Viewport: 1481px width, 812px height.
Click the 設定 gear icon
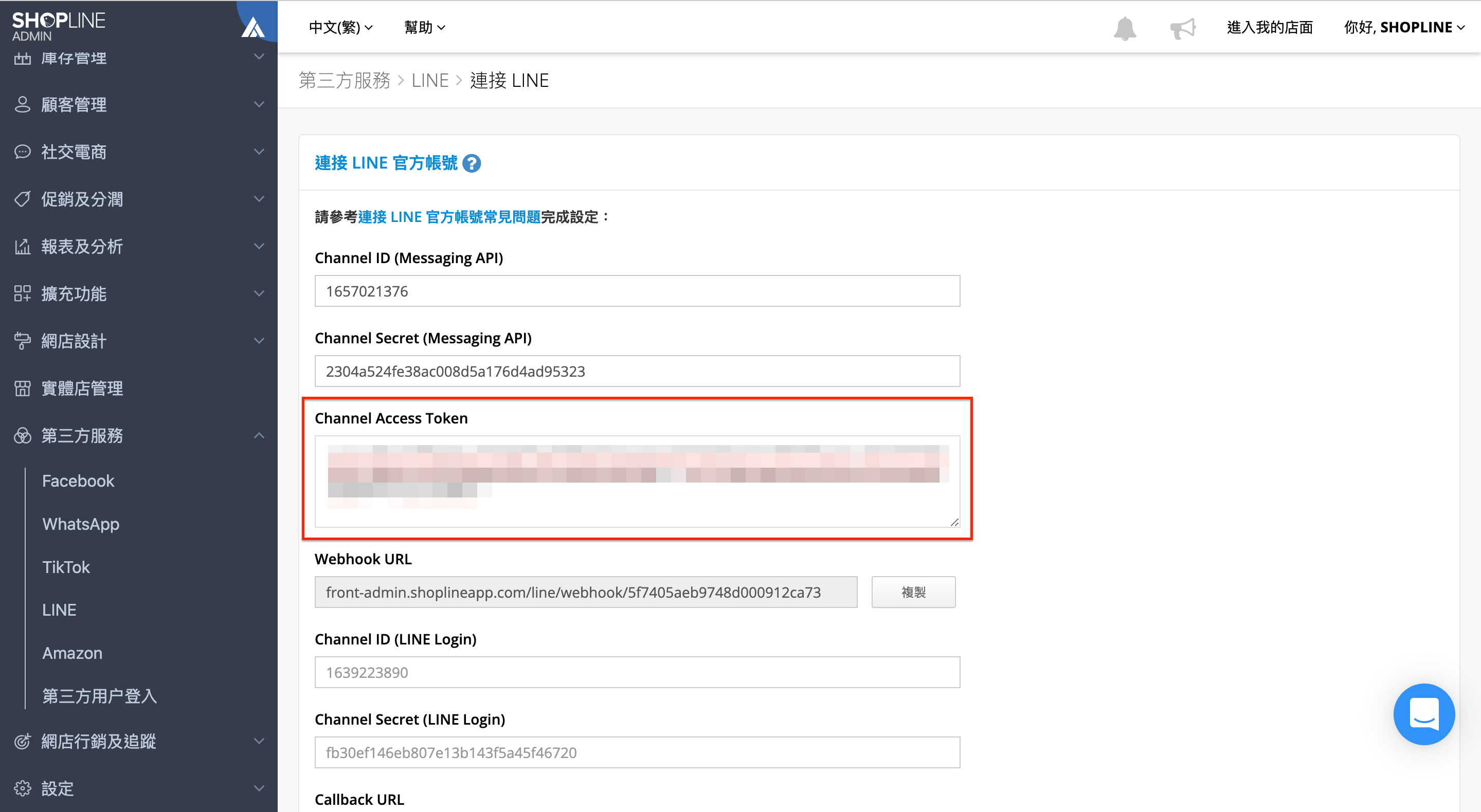(x=23, y=788)
